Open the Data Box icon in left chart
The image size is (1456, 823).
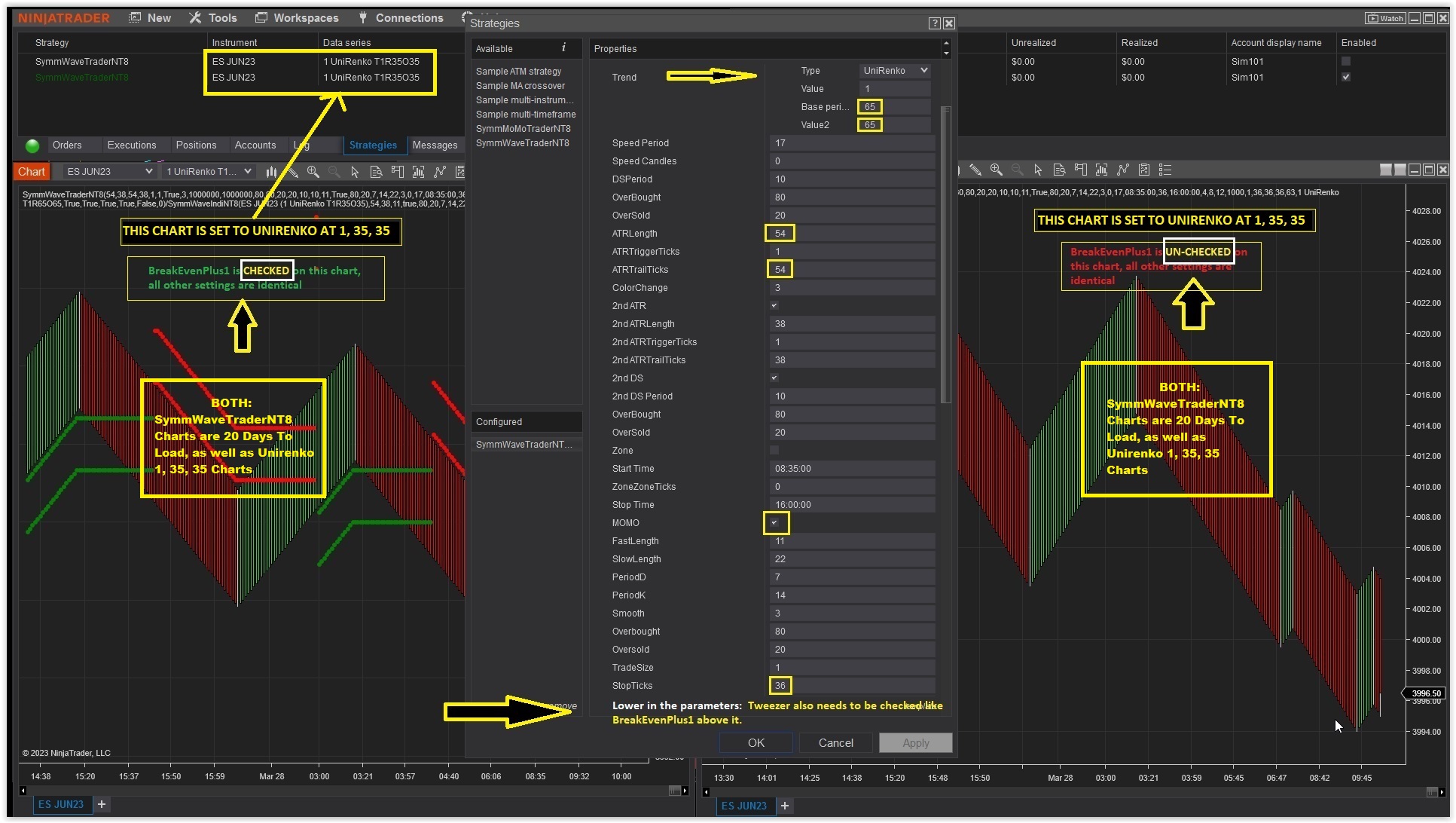pos(376,172)
